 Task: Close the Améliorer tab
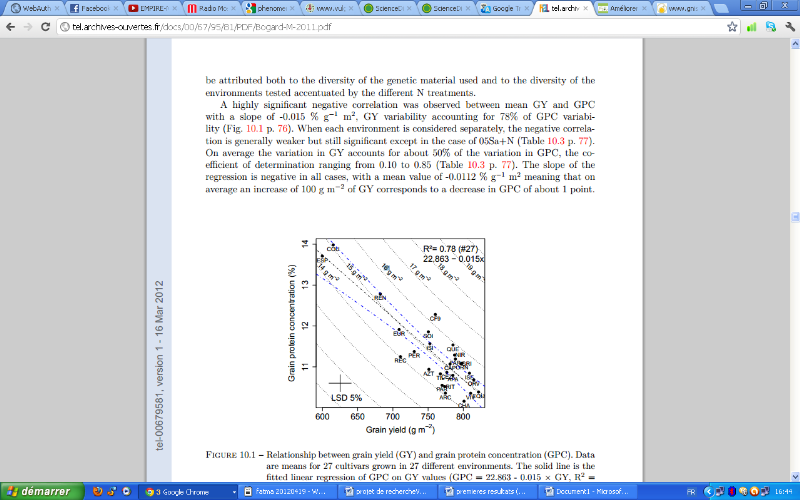click(645, 8)
